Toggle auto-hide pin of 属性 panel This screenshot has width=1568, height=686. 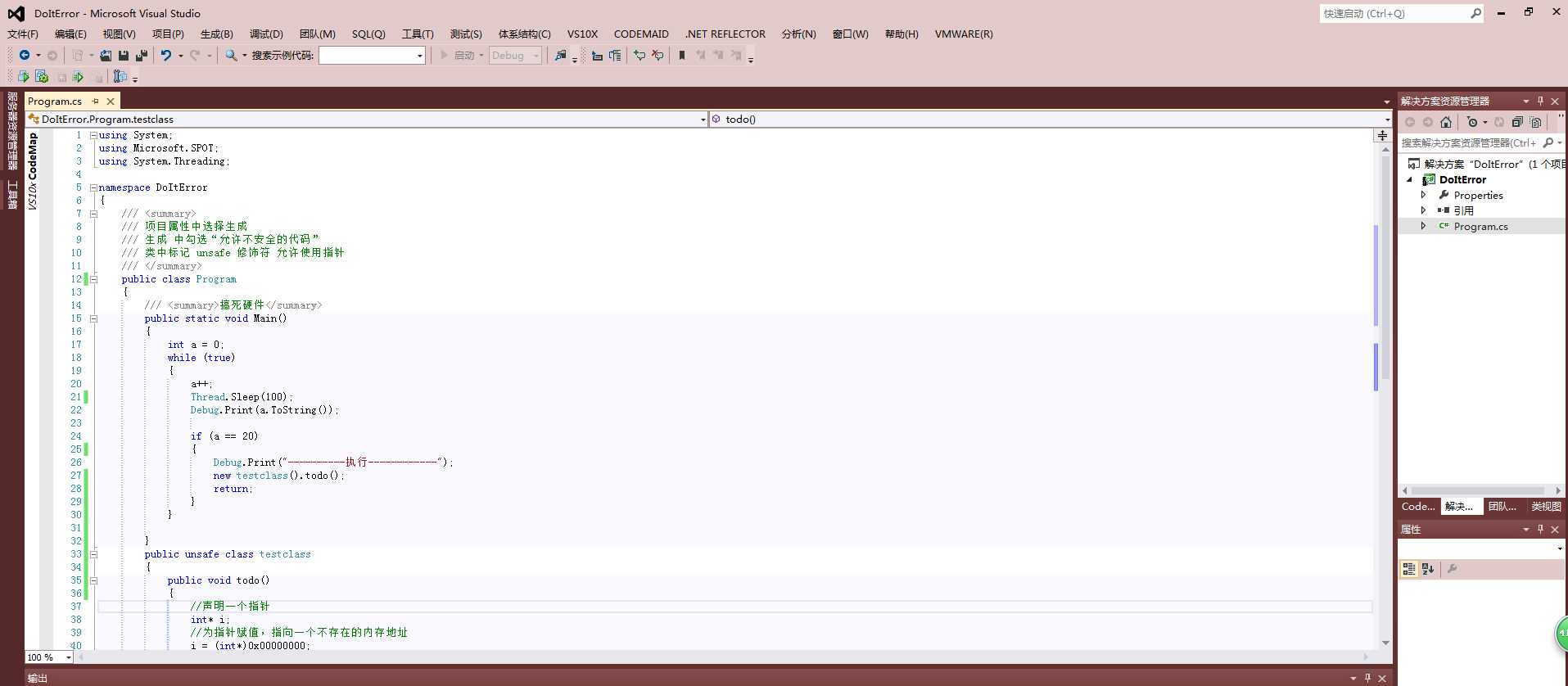click(1540, 529)
